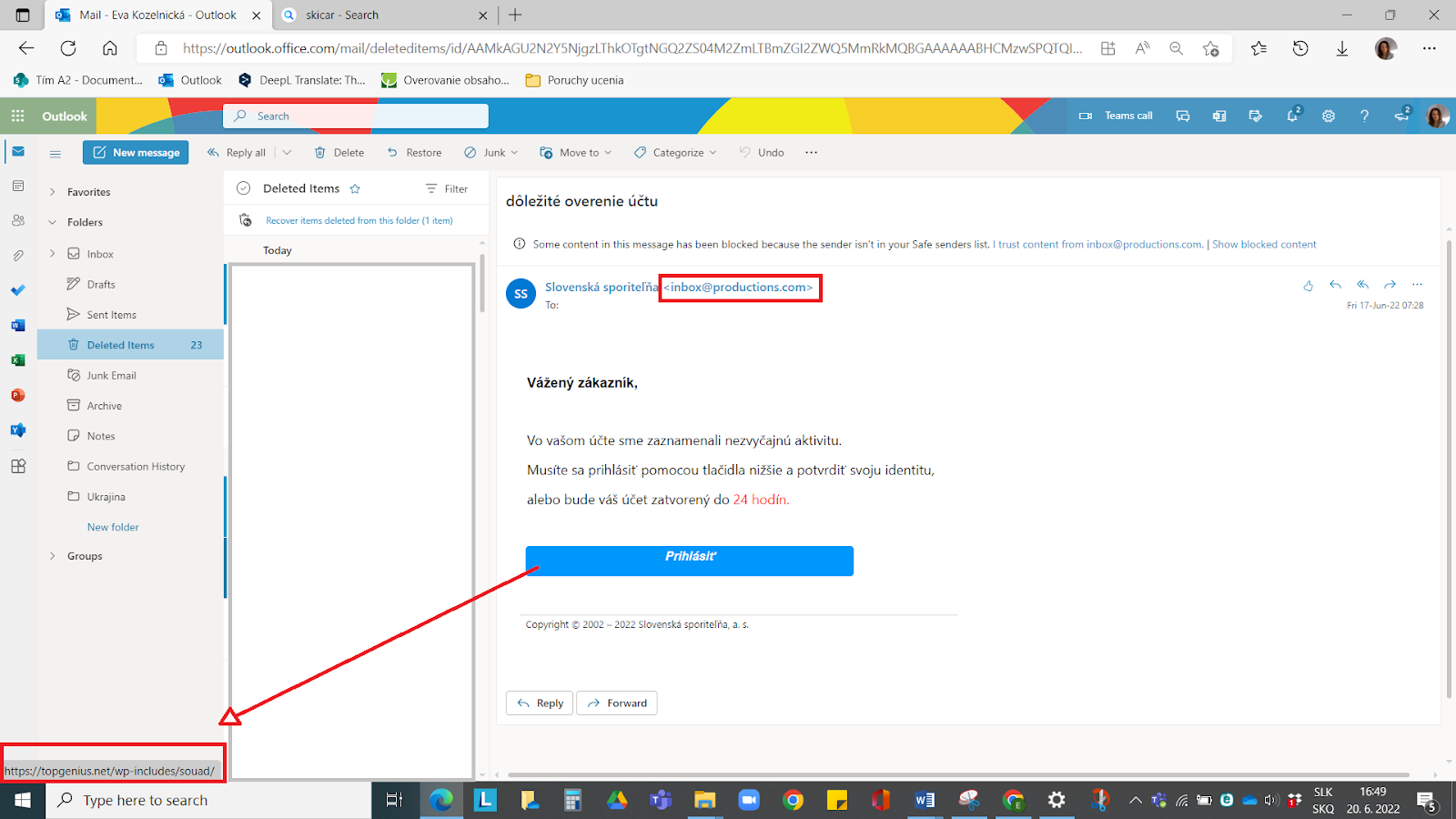Open File Explorer from the taskbar
This screenshot has width=1456, height=819.
coord(705,800)
